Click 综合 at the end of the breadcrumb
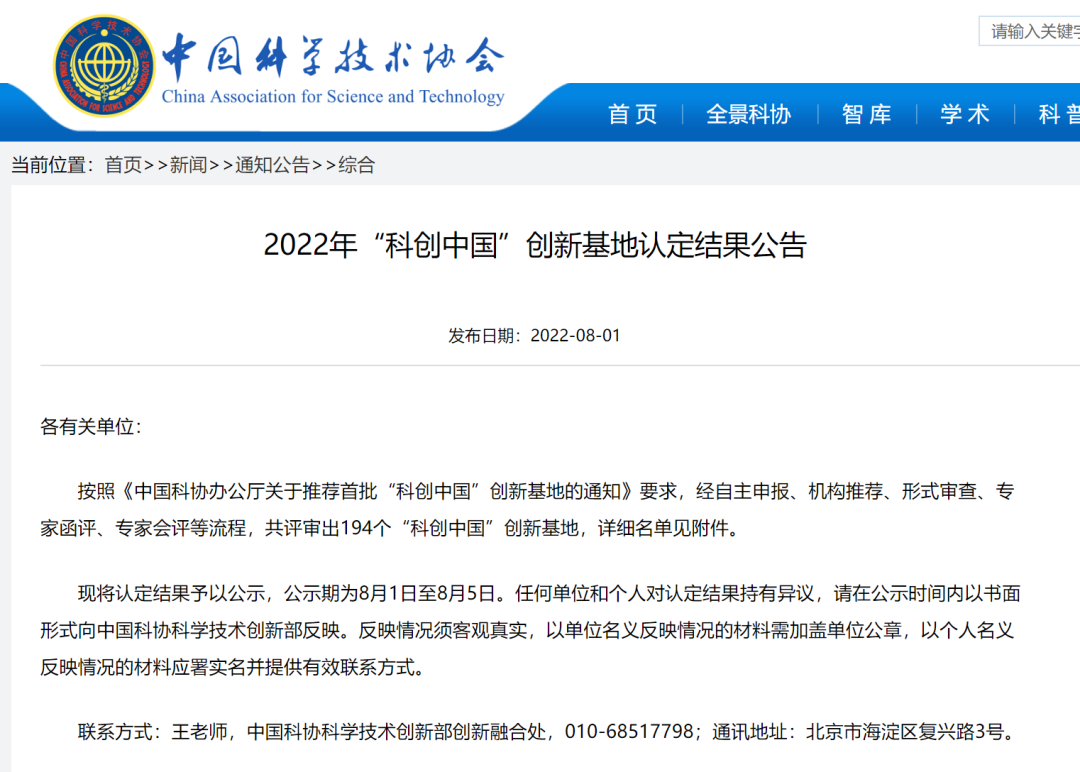This screenshot has height=772, width=1080. pos(357,165)
